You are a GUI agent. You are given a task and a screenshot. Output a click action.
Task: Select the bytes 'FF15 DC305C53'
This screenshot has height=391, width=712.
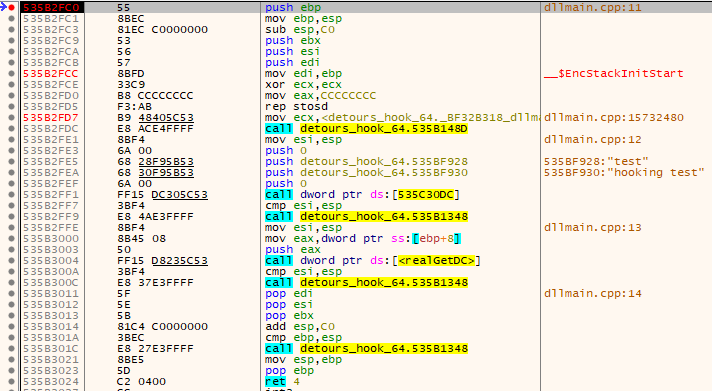tap(162, 194)
